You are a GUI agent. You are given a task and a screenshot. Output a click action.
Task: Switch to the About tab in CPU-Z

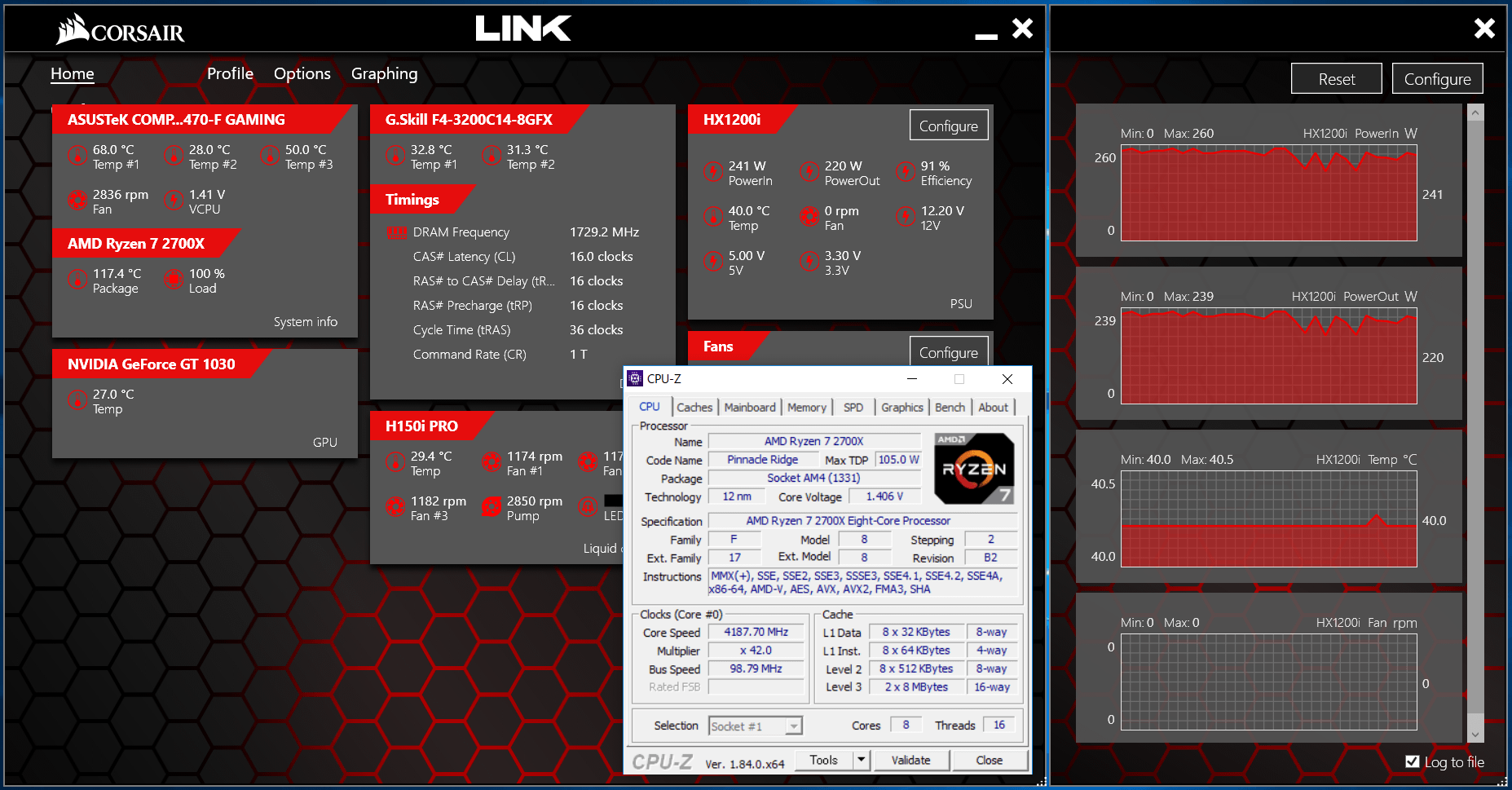[993, 407]
